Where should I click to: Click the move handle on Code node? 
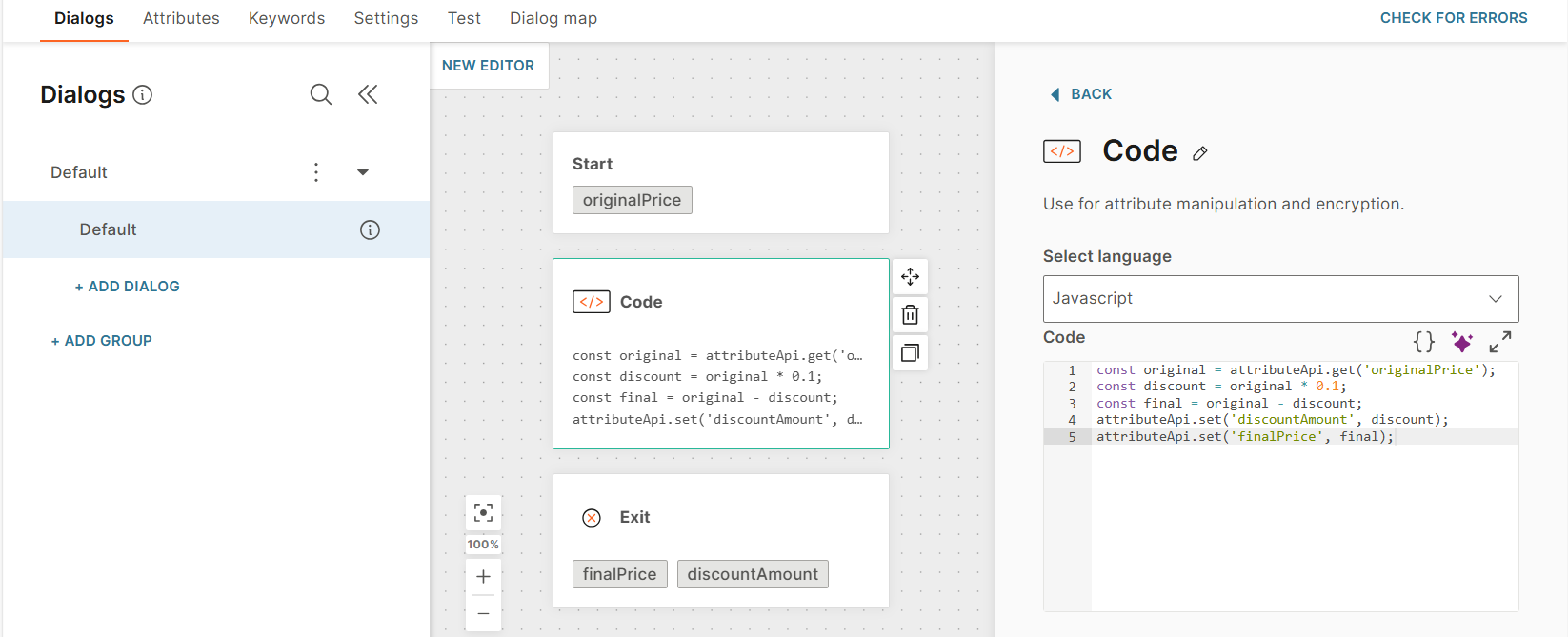click(910, 277)
